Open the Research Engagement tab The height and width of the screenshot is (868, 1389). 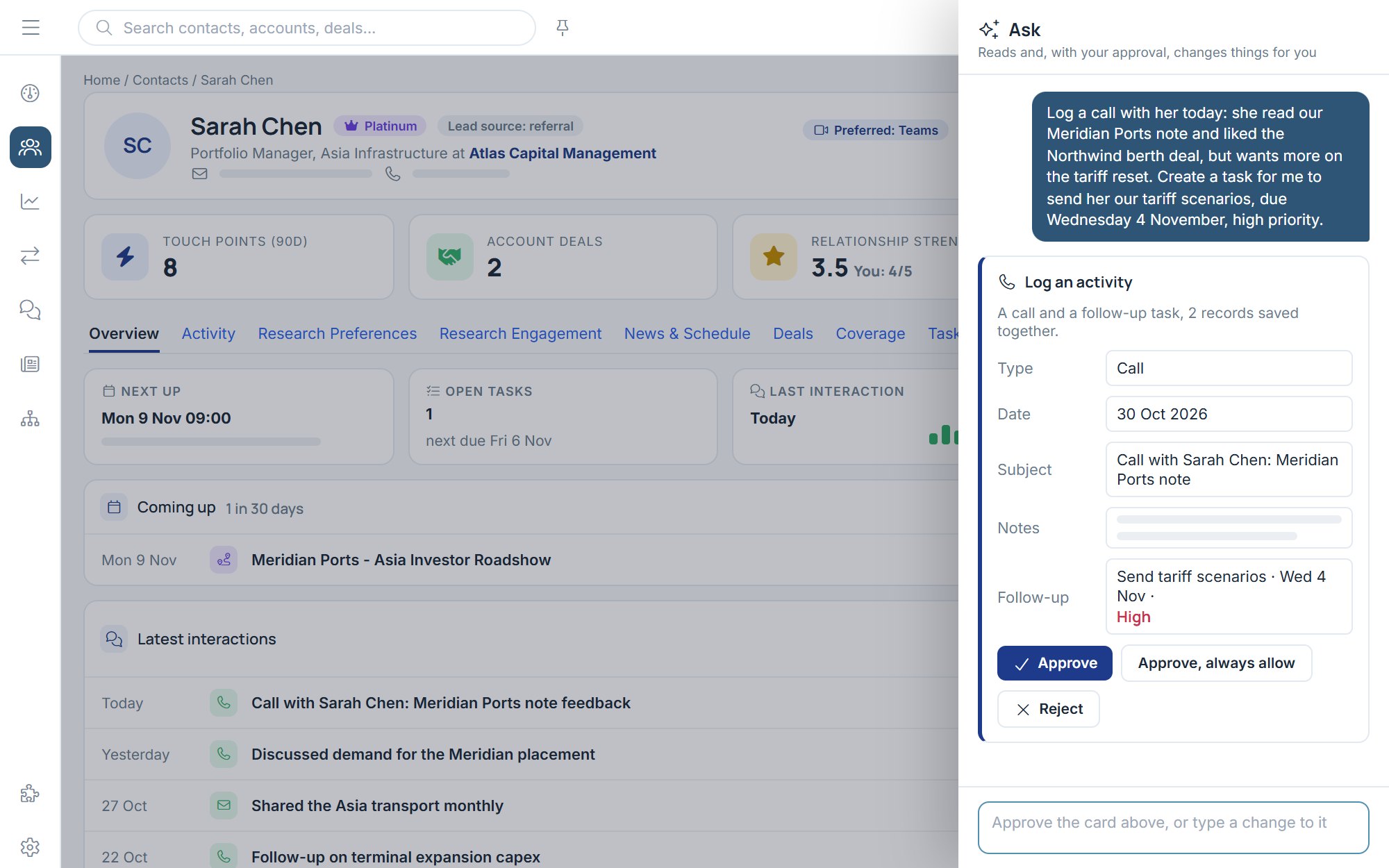520,334
